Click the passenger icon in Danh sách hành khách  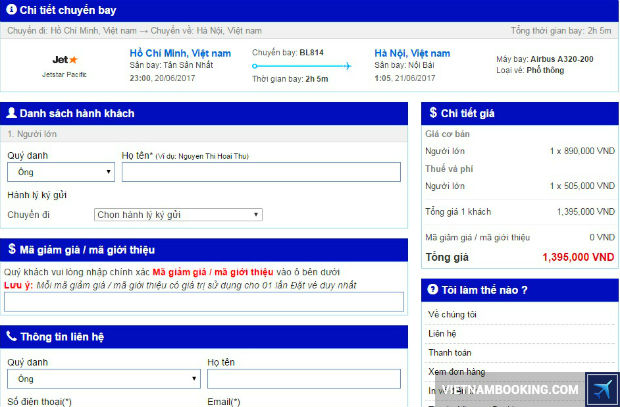pyautogui.click(x=11, y=113)
